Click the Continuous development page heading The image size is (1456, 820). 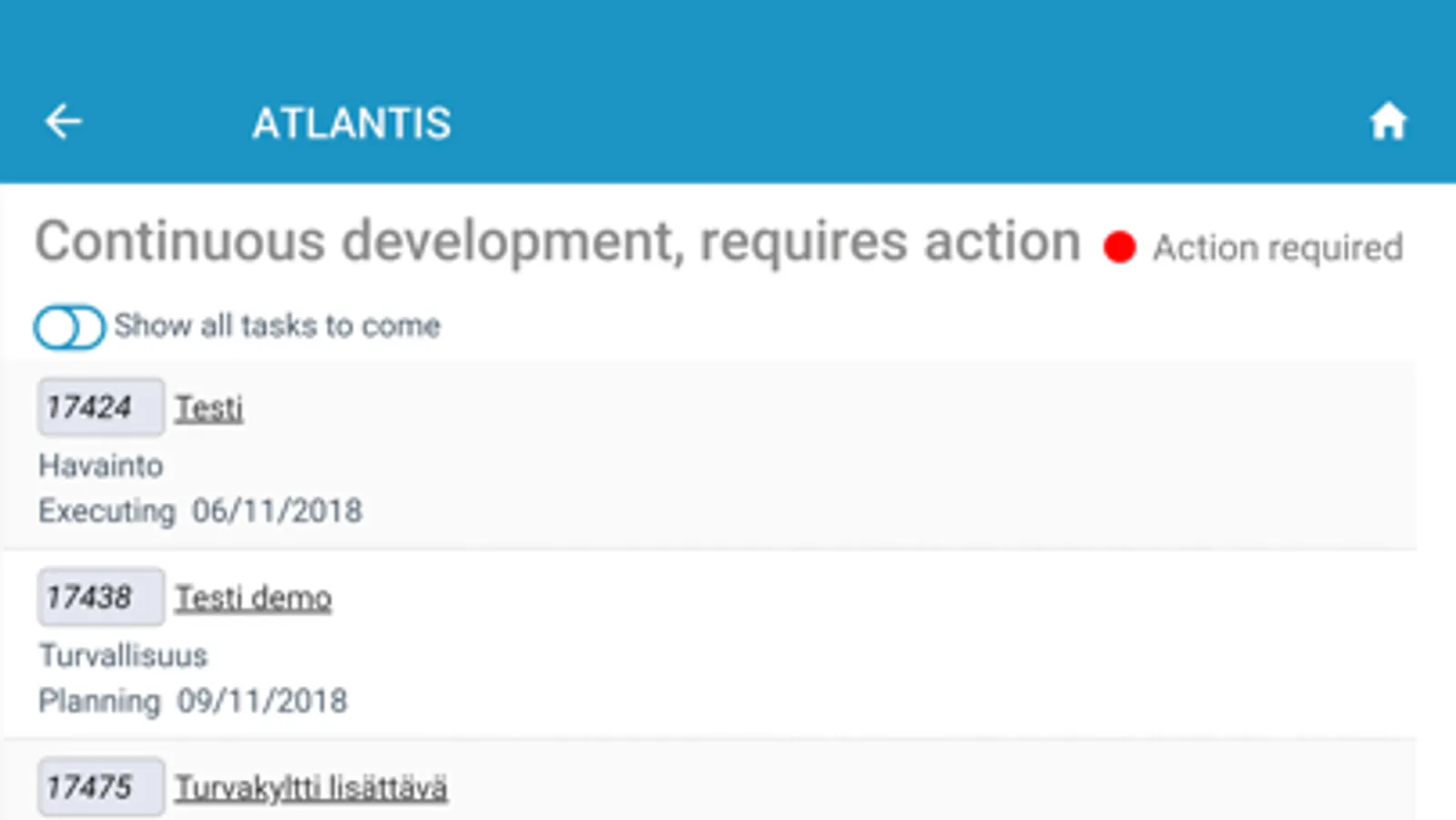[x=557, y=242]
